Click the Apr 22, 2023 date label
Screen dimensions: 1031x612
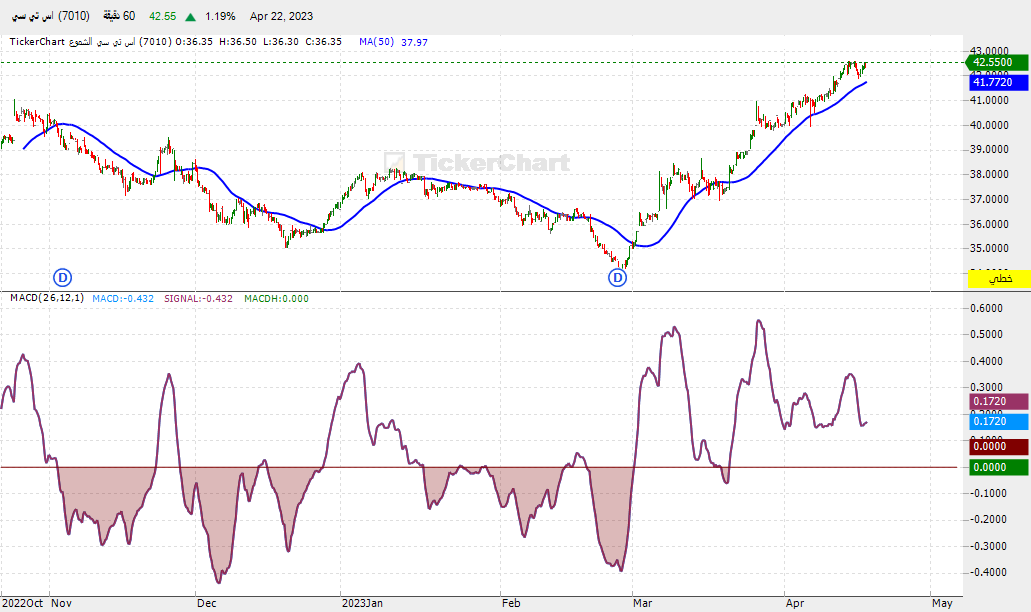281,16
